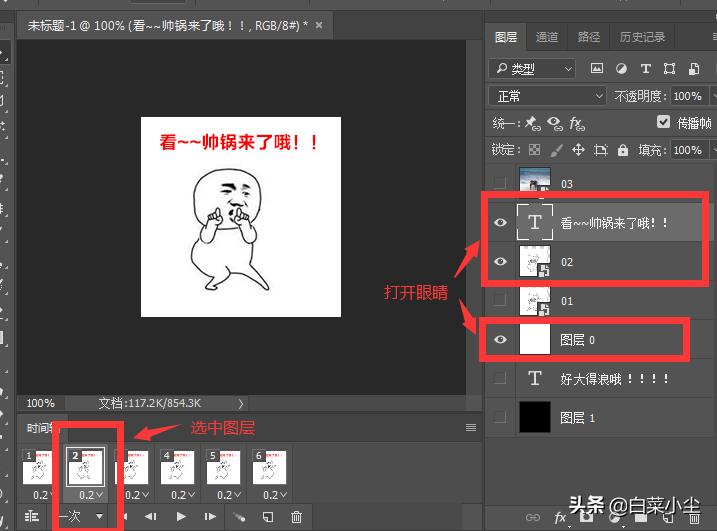This screenshot has height=531, width=717.
Task: Click the 100% zoom field in status bar
Action: click(41, 403)
